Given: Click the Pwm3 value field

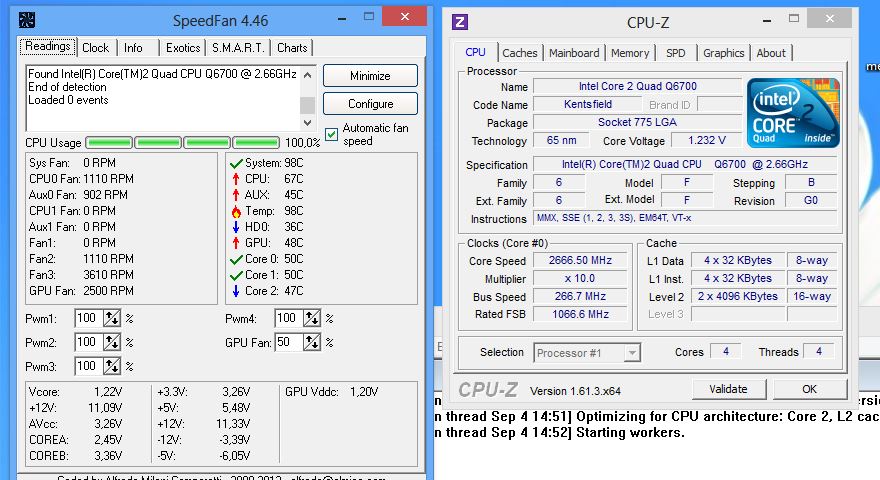Looking at the screenshot, I should coord(88,366).
